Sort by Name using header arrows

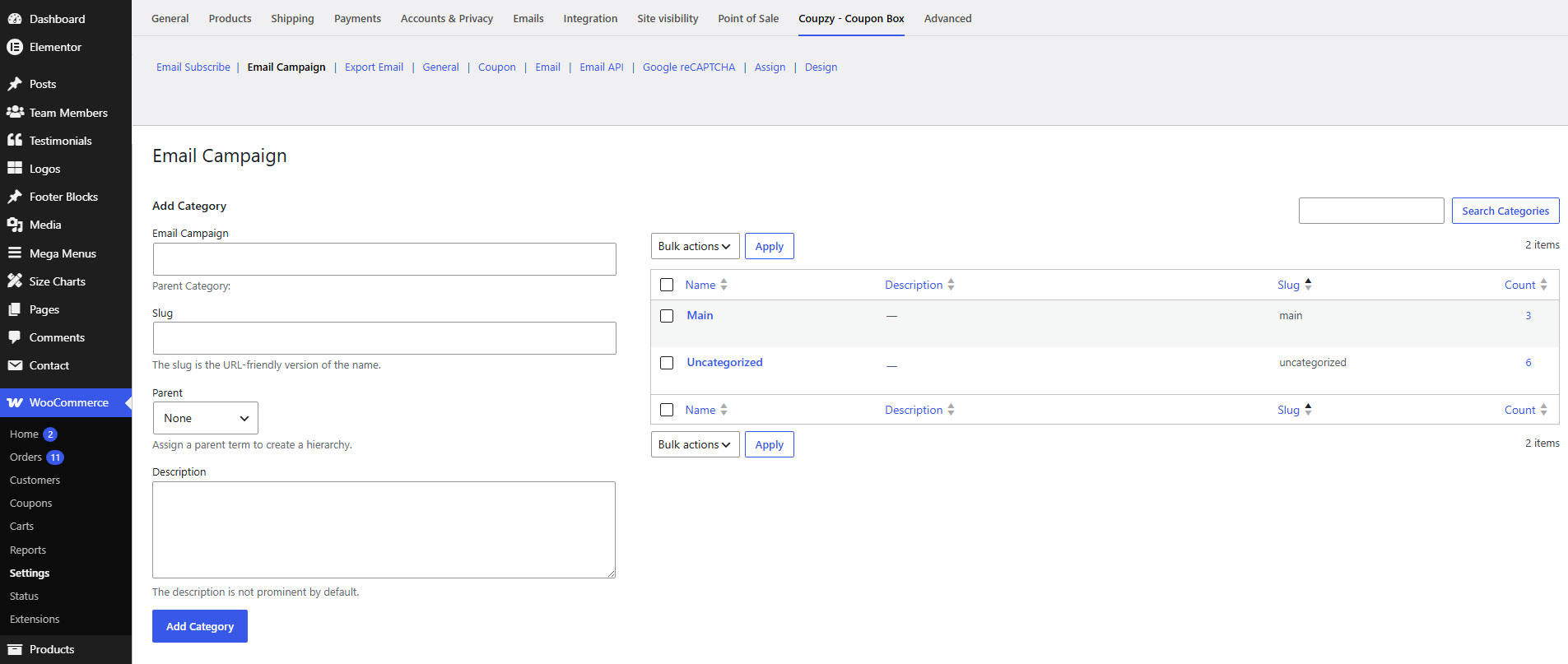pyautogui.click(x=724, y=285)
